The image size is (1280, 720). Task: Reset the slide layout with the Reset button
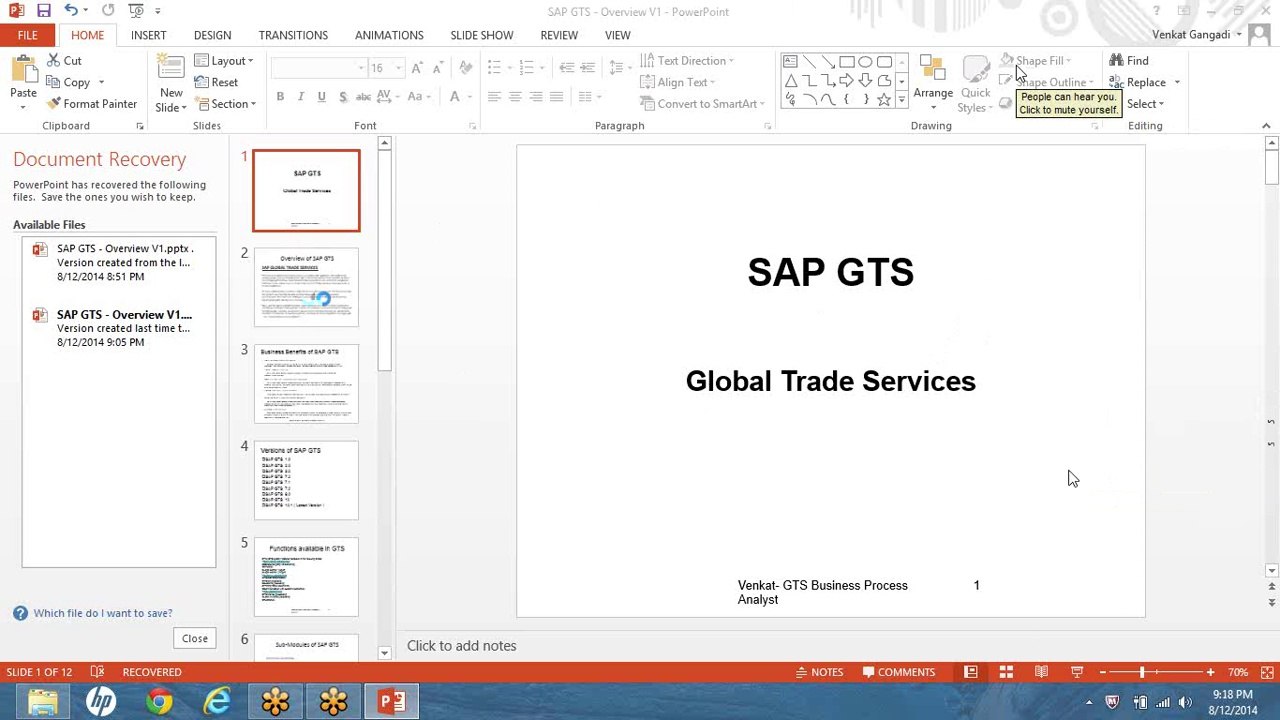[216, 82]
